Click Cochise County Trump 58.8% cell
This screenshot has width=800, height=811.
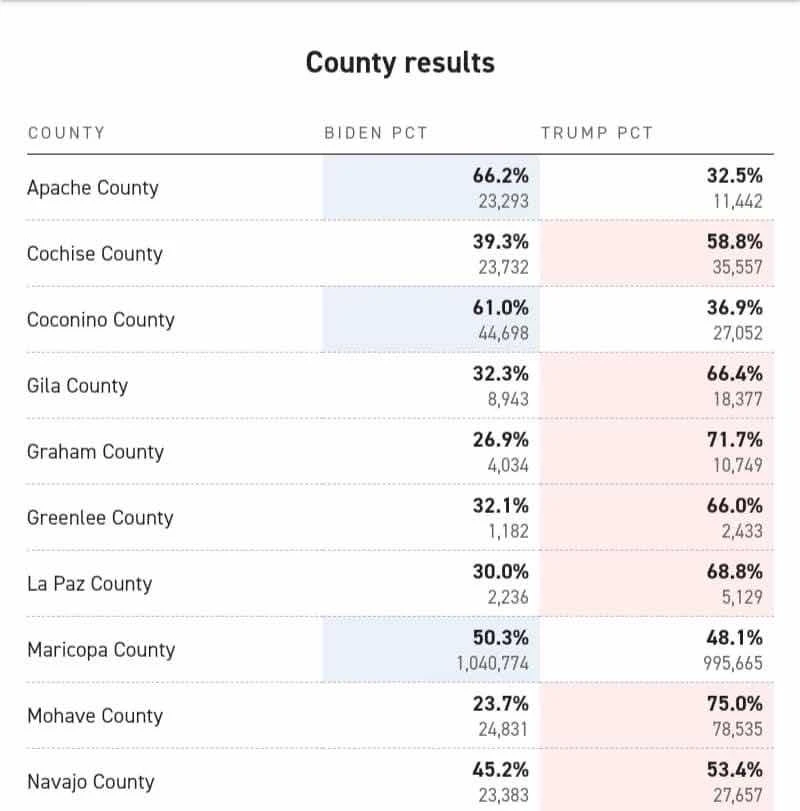pyautogui.click(x=657, y=254)
